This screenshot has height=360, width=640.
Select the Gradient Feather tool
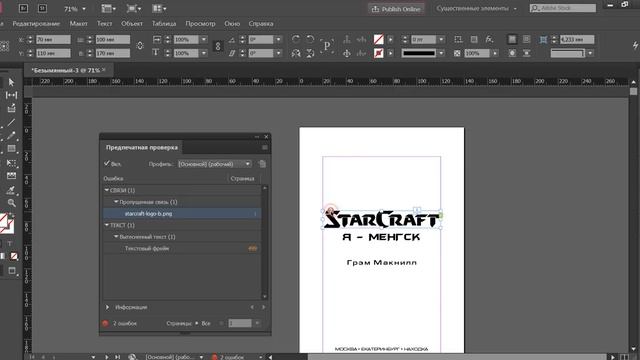11,176
